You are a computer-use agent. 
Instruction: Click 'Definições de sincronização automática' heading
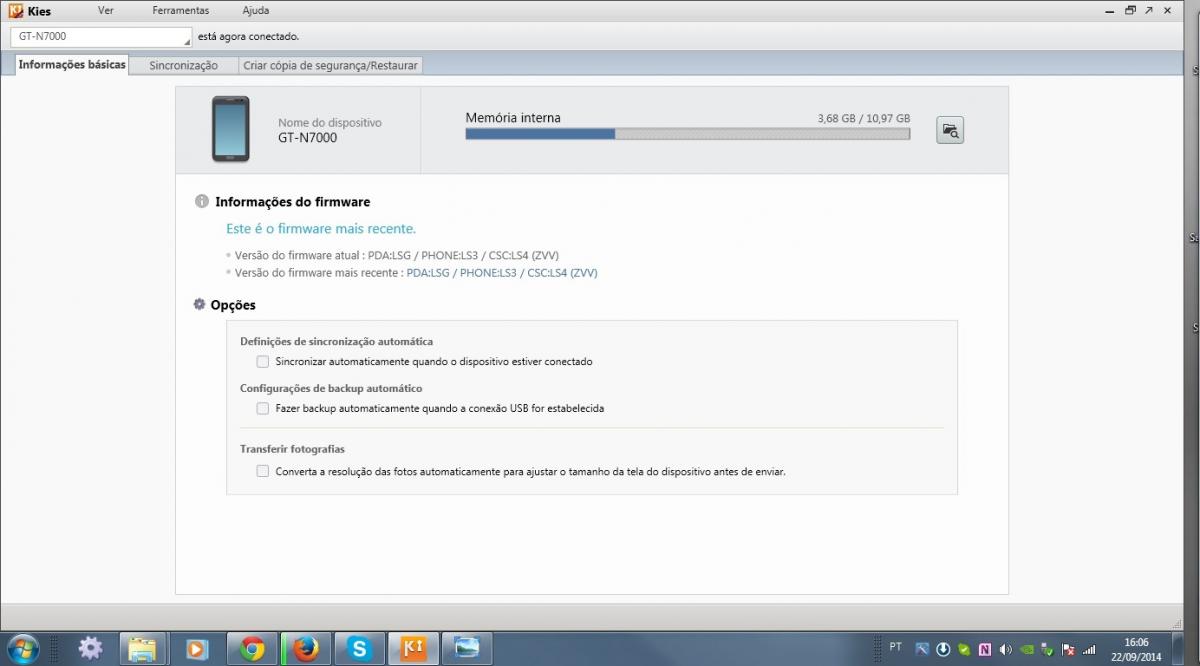pos(337,342)
